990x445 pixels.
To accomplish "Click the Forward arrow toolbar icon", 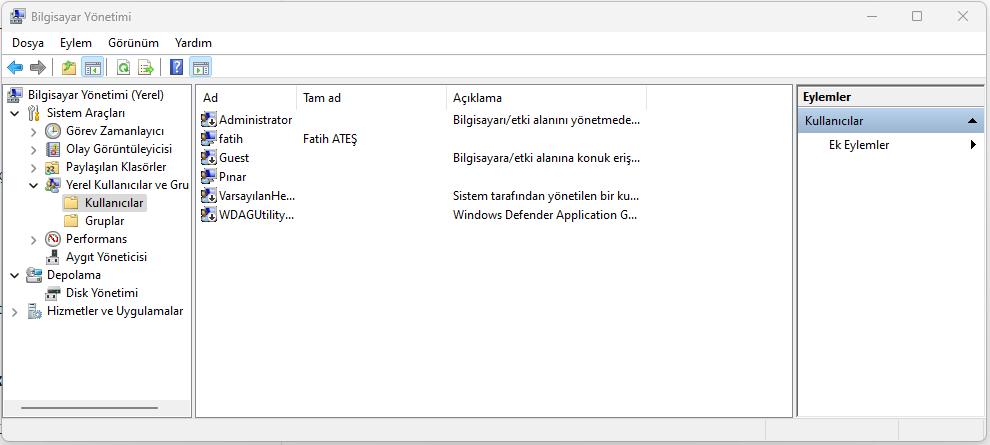I will [x=38, y=67].
